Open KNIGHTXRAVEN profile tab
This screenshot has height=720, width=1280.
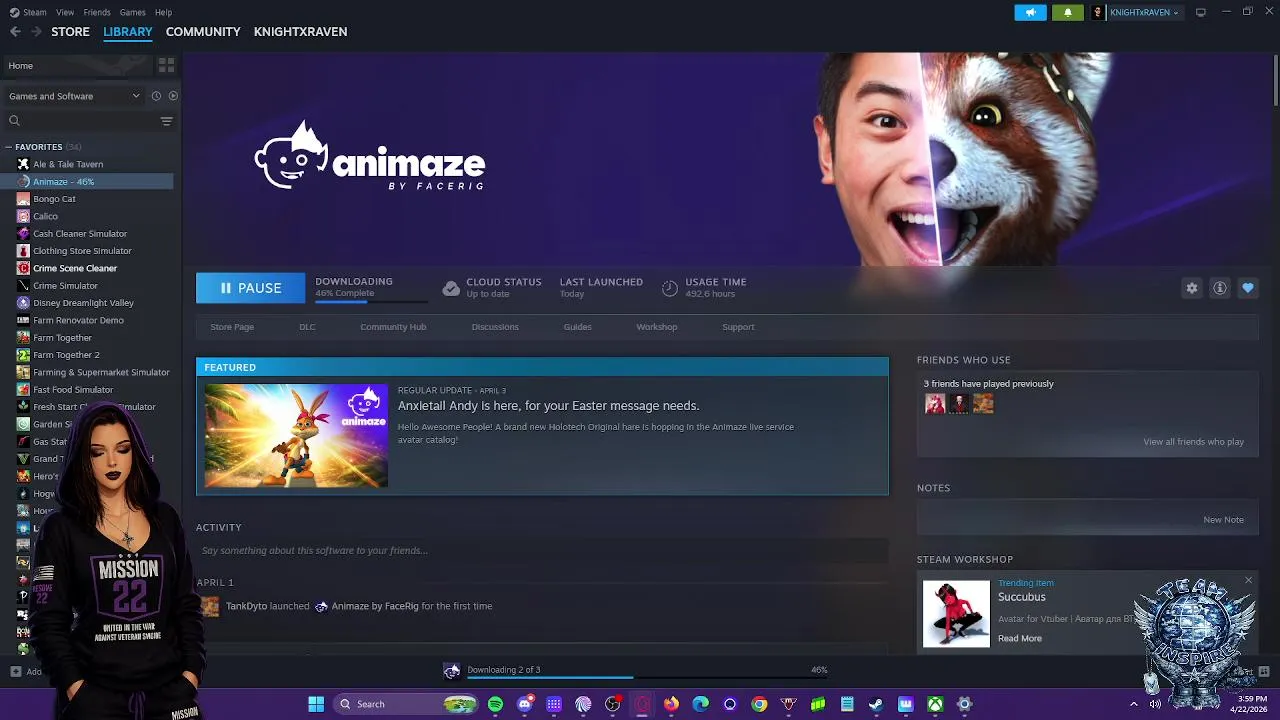point(300,32)
